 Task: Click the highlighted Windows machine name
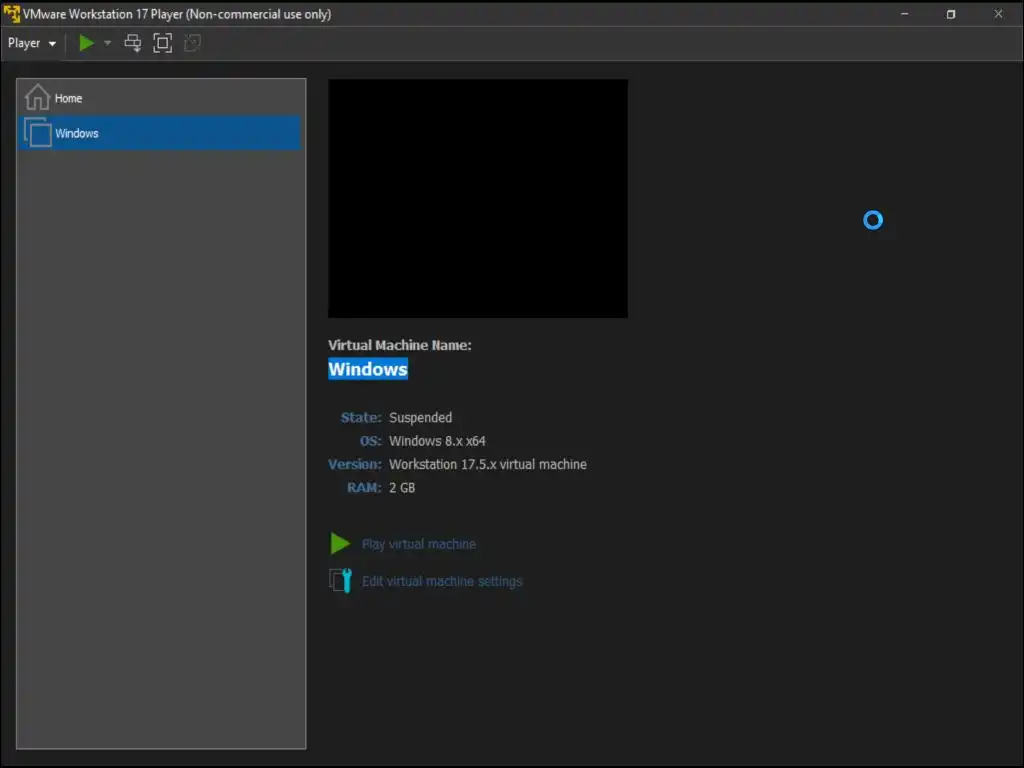point(368,369)
